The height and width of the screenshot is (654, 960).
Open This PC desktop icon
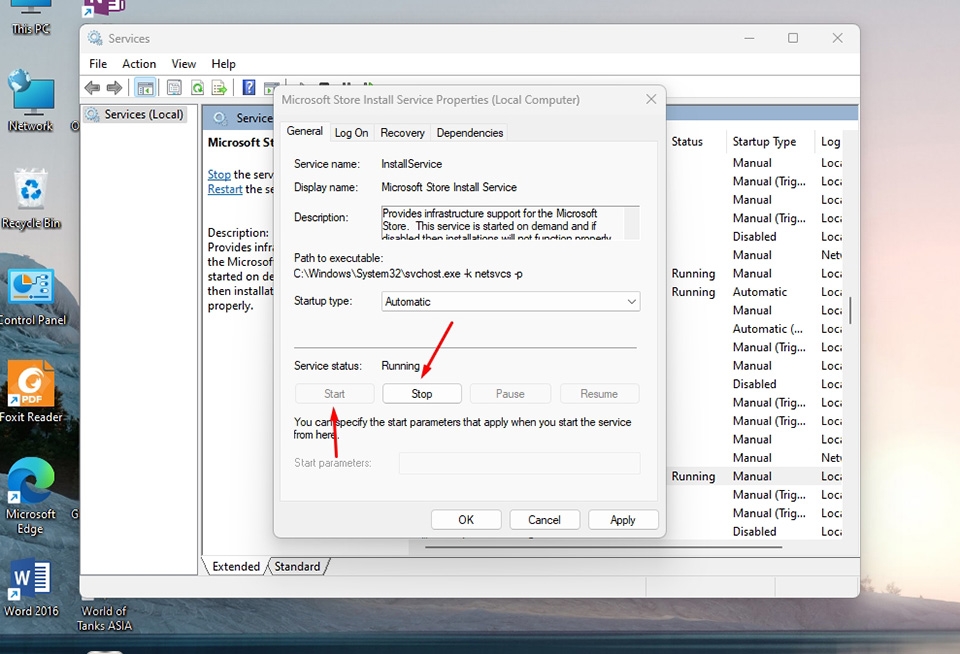(31, 17)
